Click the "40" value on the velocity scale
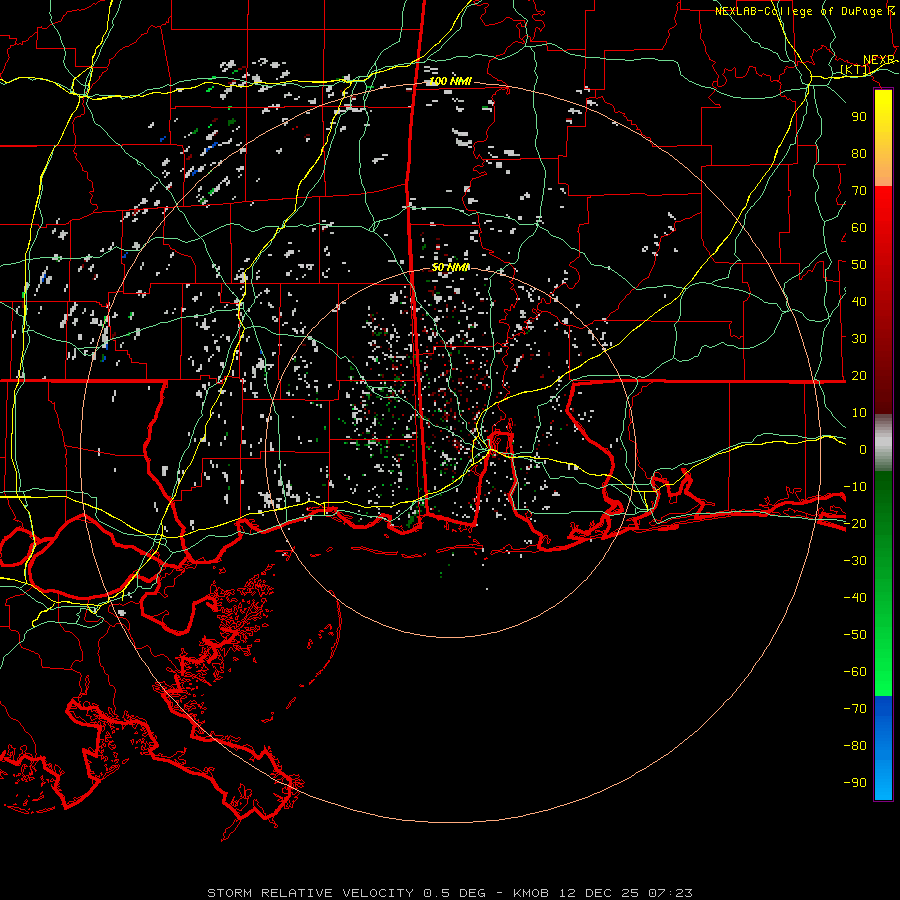This screenshot has height=900, width=900. coord(859,301)
